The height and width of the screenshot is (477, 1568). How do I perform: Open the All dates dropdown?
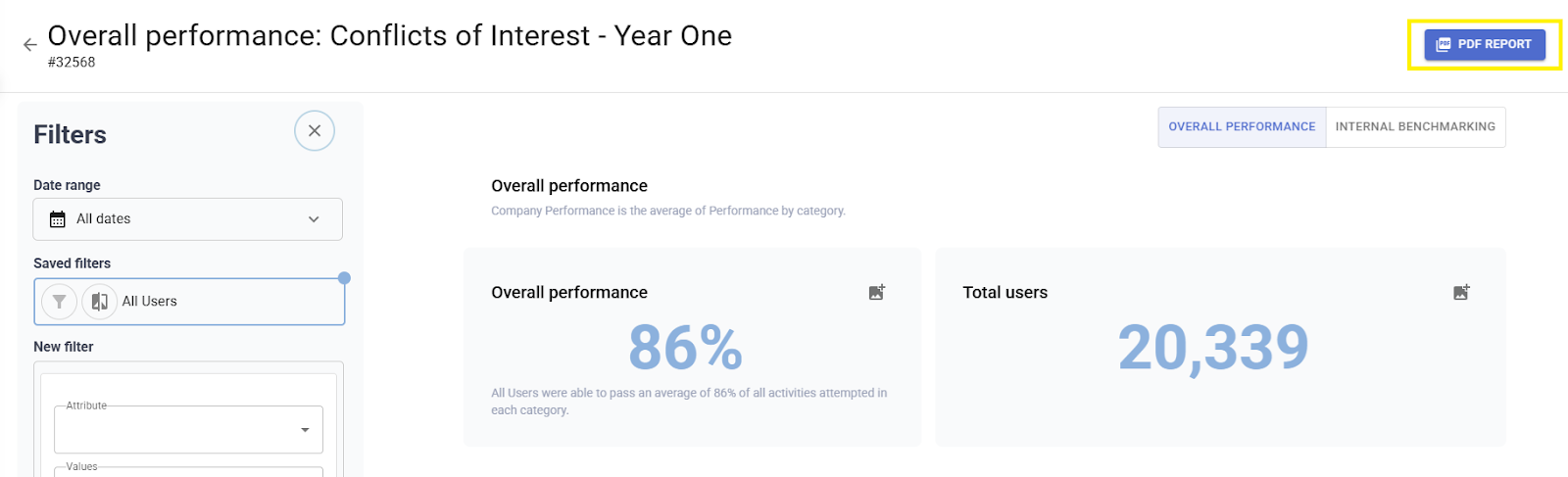tap(187, 219)
